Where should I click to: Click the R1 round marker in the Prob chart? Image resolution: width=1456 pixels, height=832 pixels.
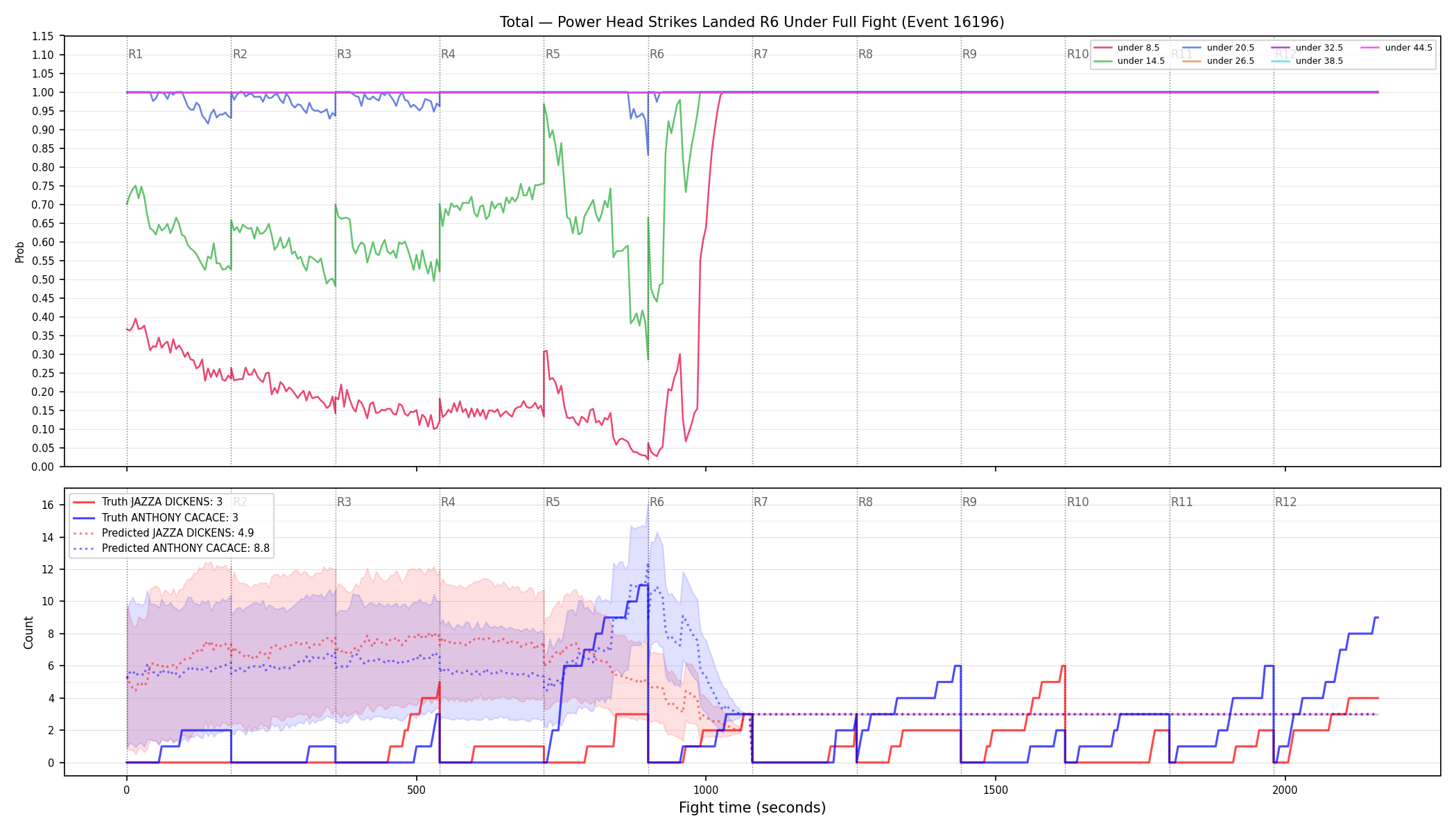pos(135,54)
